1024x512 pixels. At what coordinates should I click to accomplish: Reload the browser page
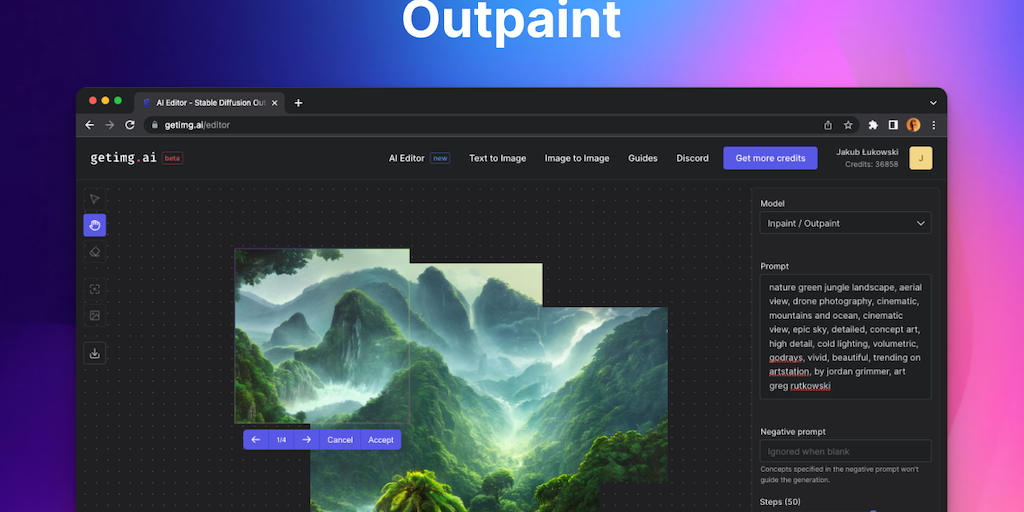point(130,125)
